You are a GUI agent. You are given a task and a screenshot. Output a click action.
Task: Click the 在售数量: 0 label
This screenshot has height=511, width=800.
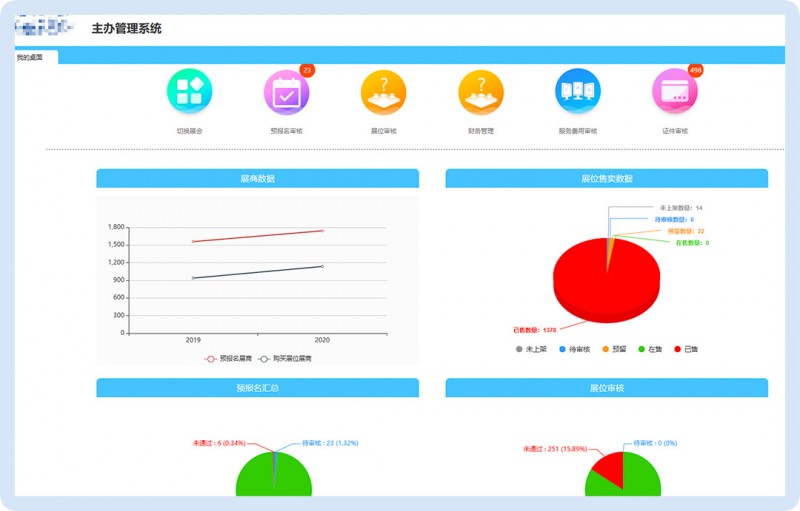[x=692, y=243]
